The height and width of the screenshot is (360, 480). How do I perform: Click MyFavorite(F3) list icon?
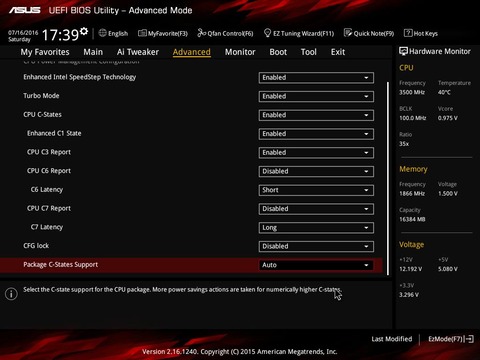(142, 33)
